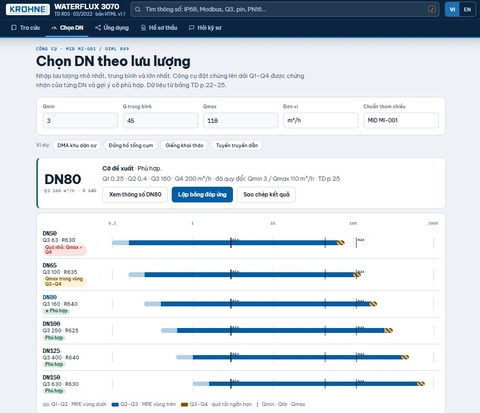The height and width of the screenshot is (413, 480).
Task: Click the Ứng dụng share icon
Action: 98,28
